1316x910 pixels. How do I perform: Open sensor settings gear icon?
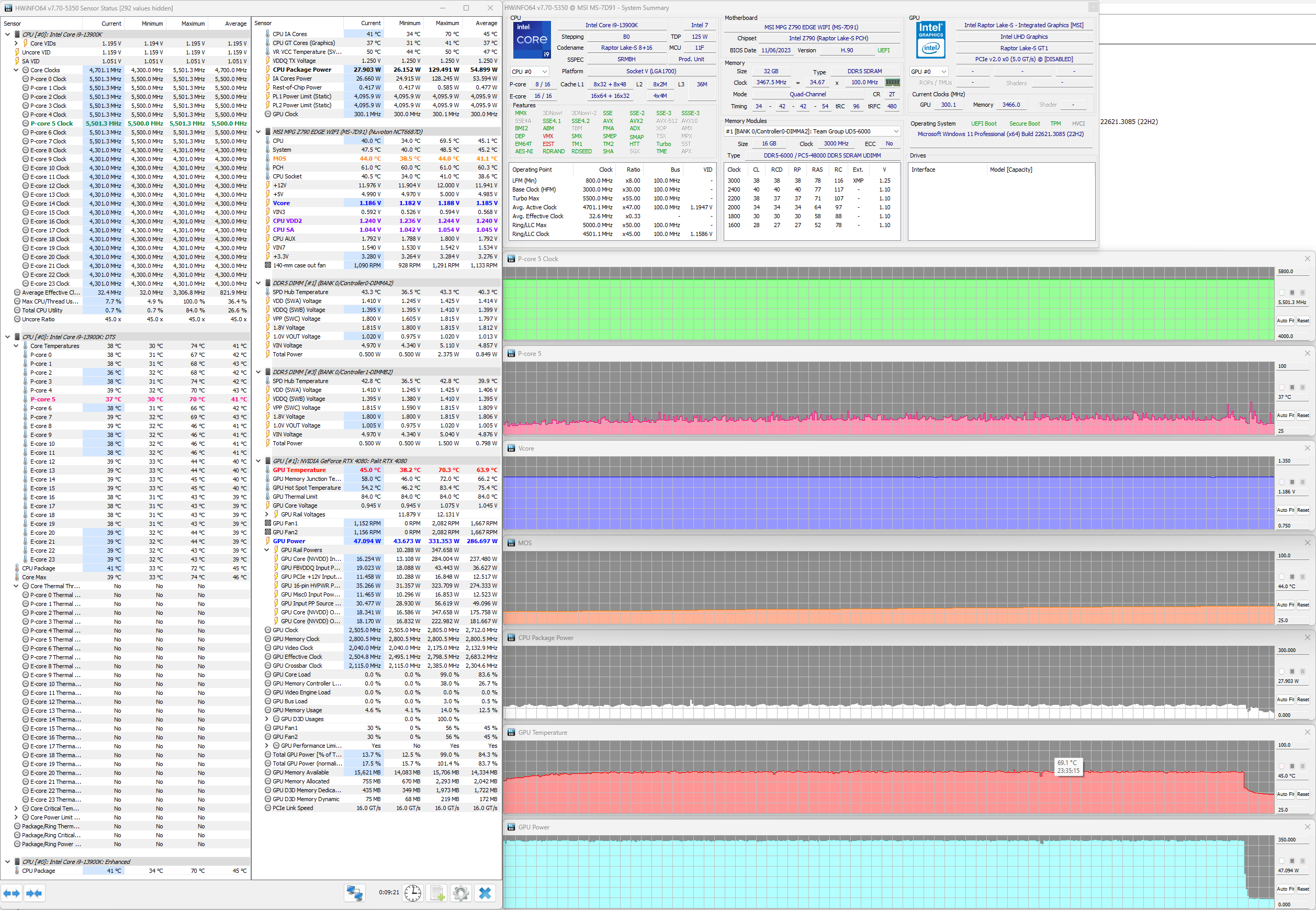pos(460,893)
